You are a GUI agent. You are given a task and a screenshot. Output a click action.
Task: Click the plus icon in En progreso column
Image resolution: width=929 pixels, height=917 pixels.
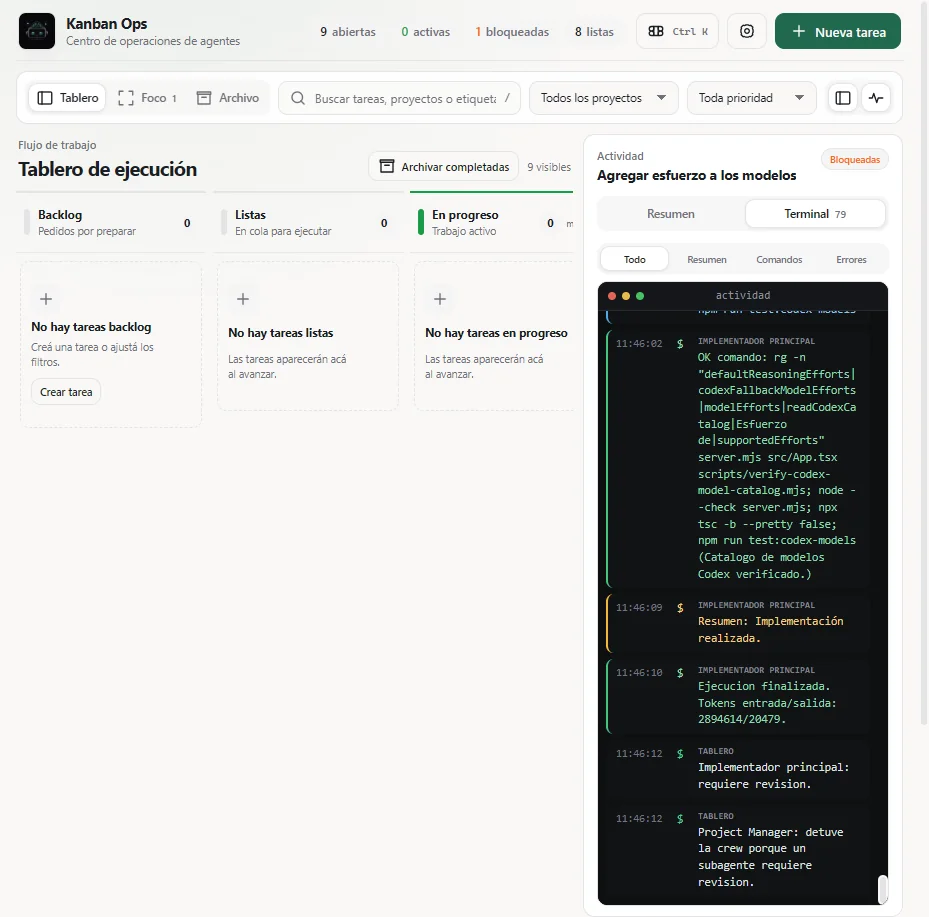440,299
